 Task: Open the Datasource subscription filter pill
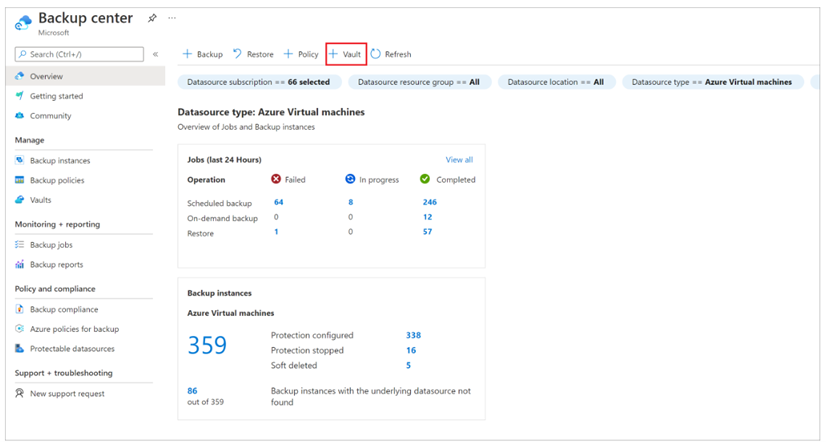click(x=258, y=82)
